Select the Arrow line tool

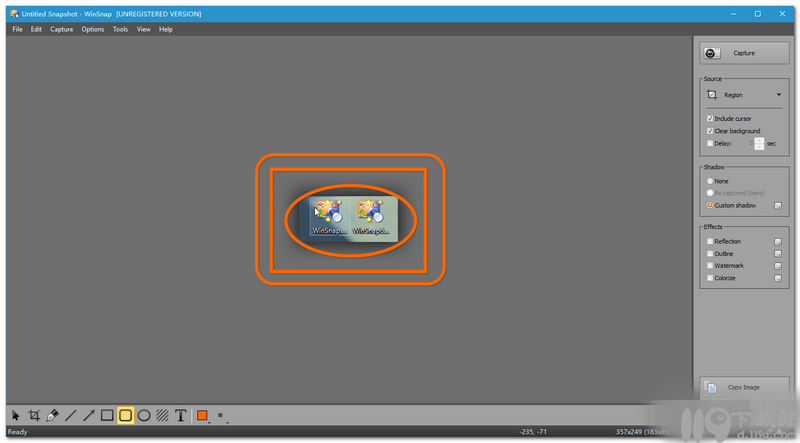click(89, 415)
